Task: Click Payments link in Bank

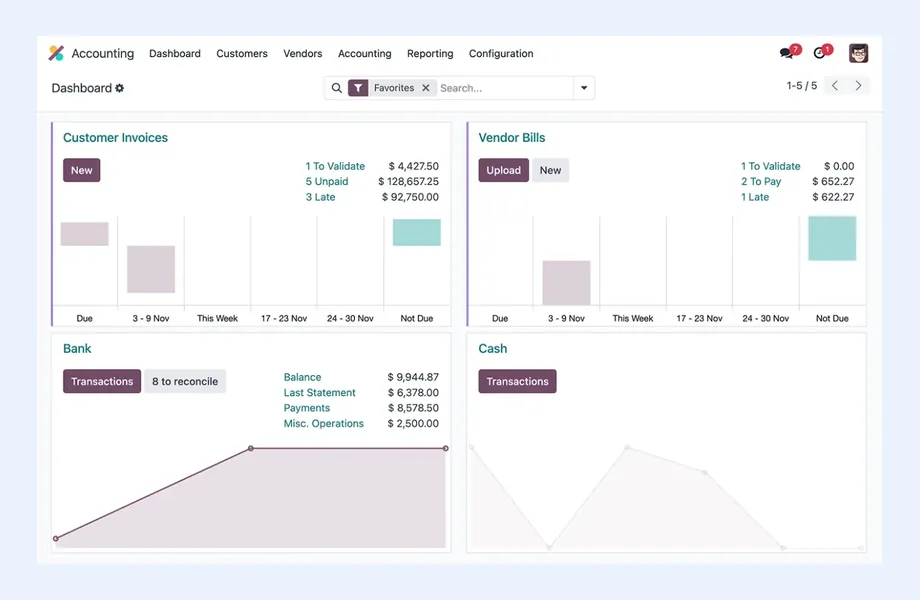Action: [x=307, y=408]
